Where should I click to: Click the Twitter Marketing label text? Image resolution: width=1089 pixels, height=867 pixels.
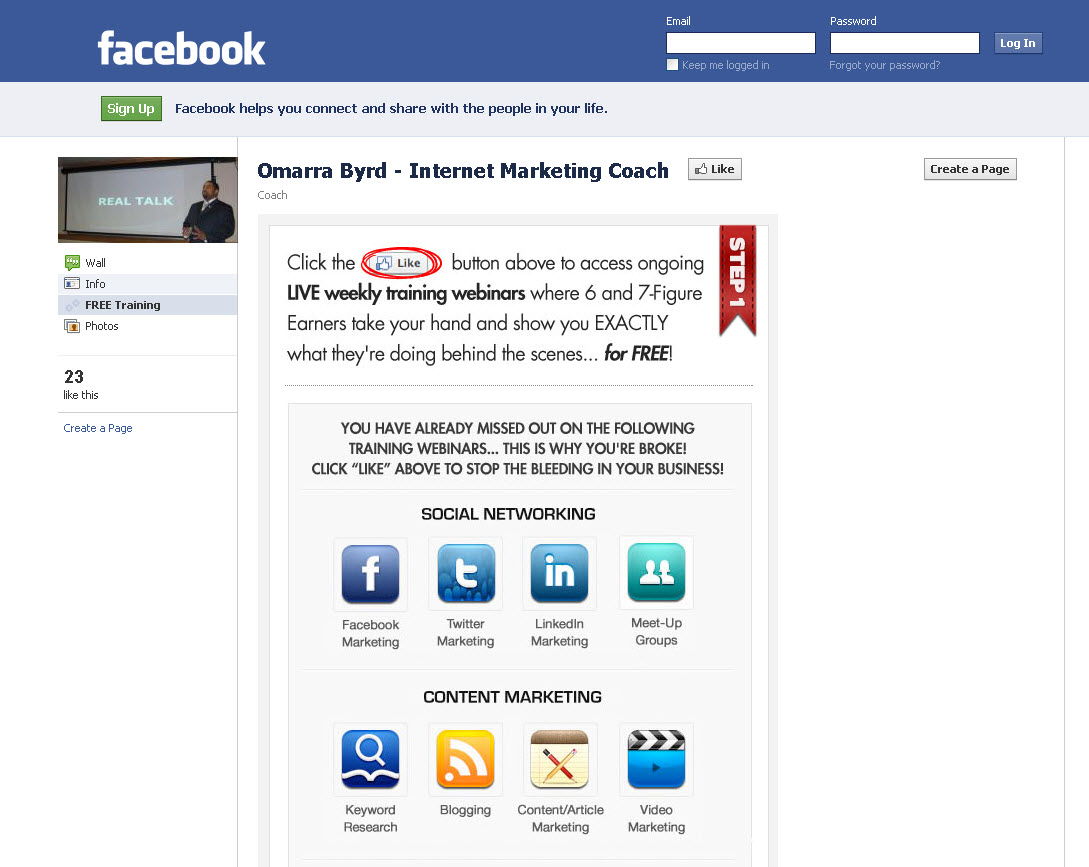[x=465, y=632]
